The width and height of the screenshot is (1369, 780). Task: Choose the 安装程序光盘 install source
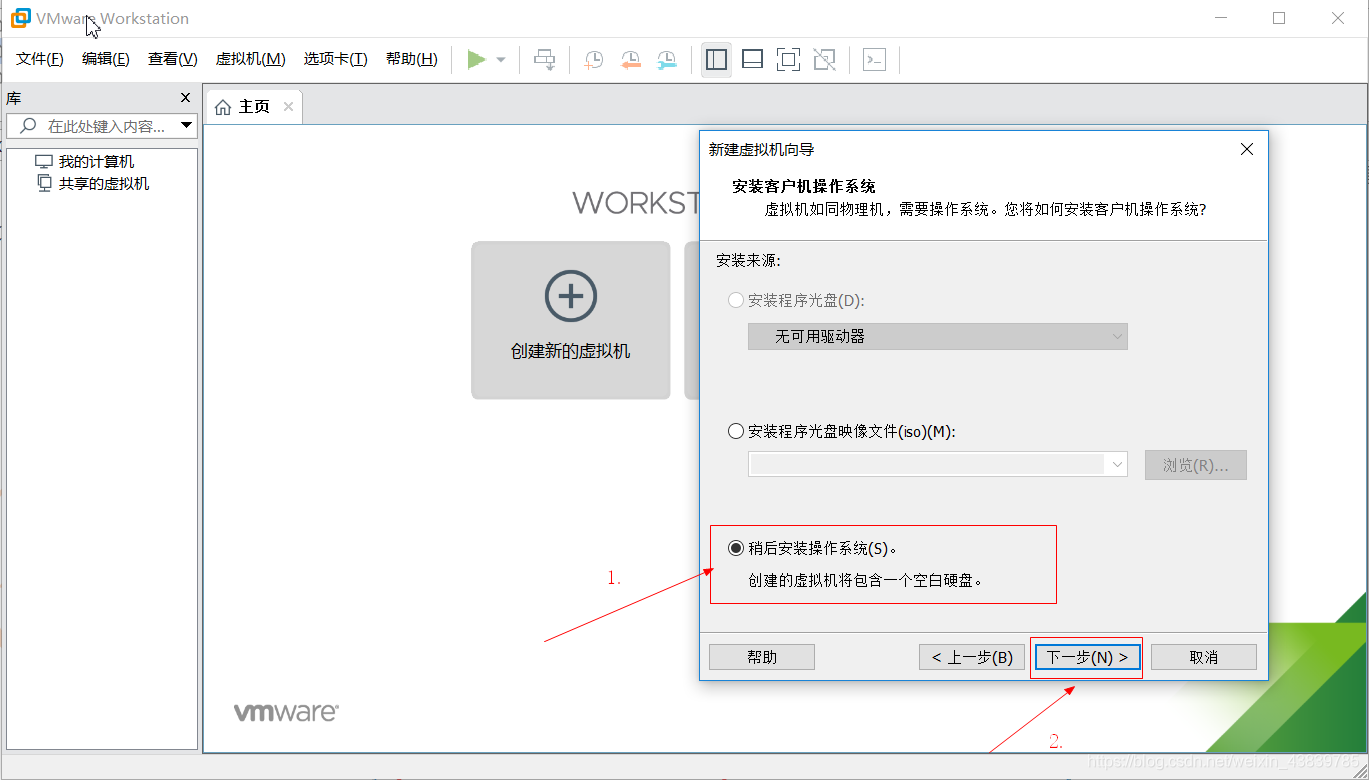[x=736, y=300]
